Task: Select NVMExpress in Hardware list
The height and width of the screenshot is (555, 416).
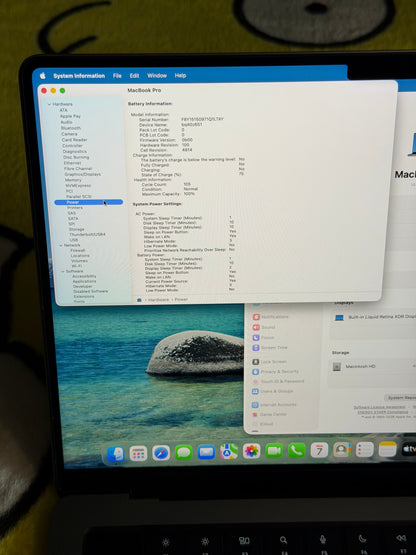Action: [78, 185]
